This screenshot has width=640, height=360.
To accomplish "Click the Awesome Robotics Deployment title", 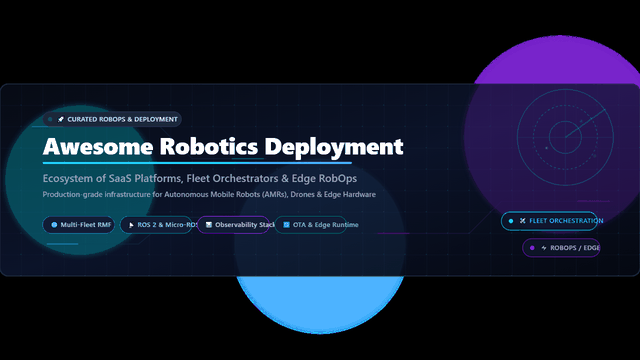I will point(223,147).
